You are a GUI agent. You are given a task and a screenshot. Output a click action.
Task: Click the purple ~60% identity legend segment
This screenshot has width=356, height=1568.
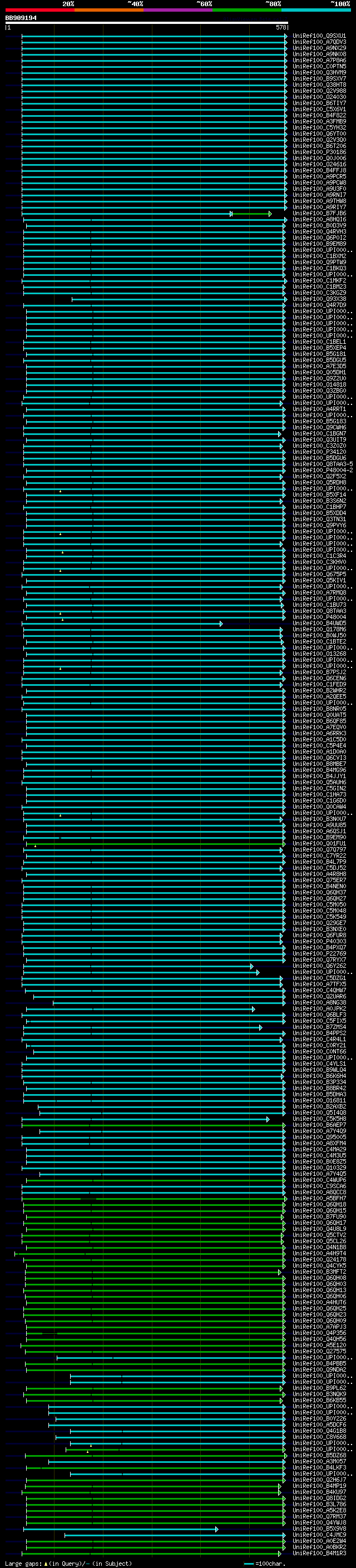click(x=177, y=10)
